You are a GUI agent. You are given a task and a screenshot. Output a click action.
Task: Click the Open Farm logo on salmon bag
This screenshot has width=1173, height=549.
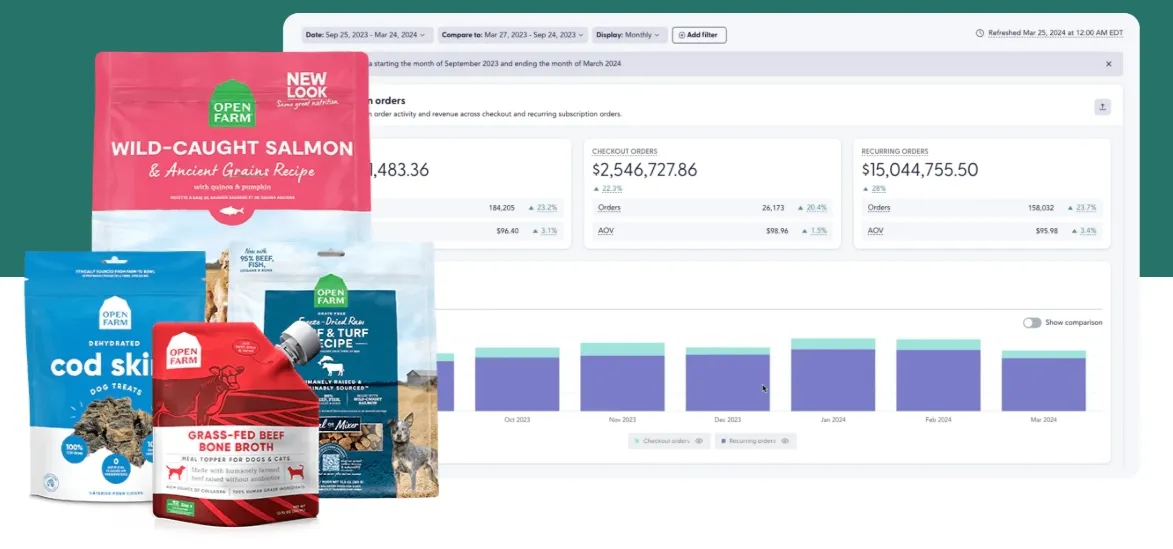232,102
